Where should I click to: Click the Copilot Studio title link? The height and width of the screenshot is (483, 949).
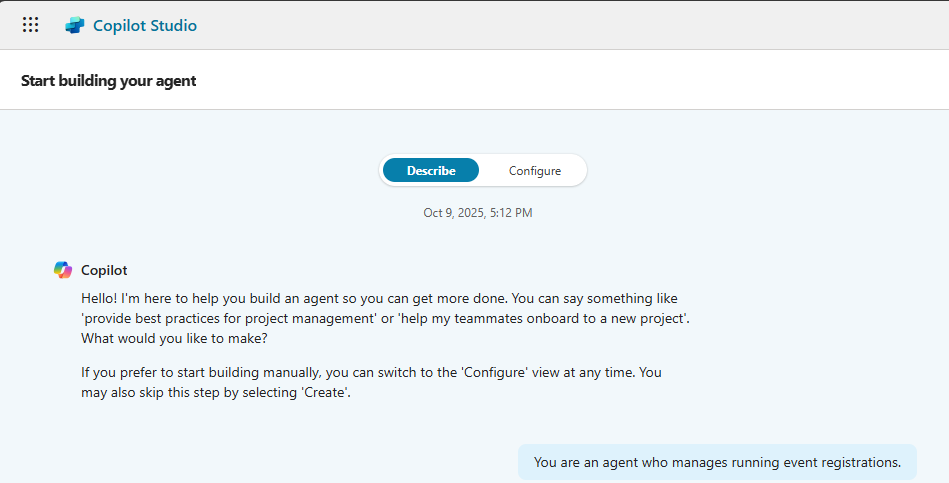pos(145,26)
